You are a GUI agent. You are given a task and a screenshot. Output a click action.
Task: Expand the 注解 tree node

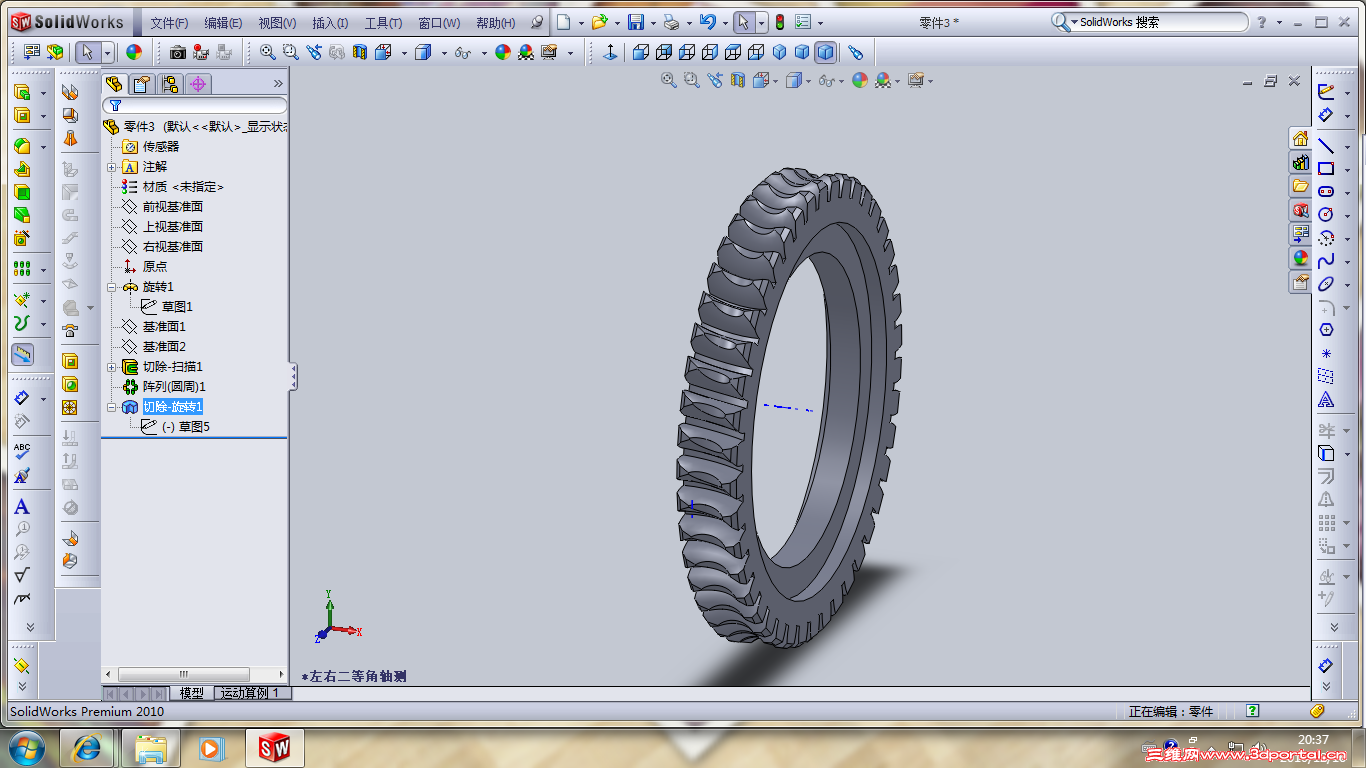point(112,167)
